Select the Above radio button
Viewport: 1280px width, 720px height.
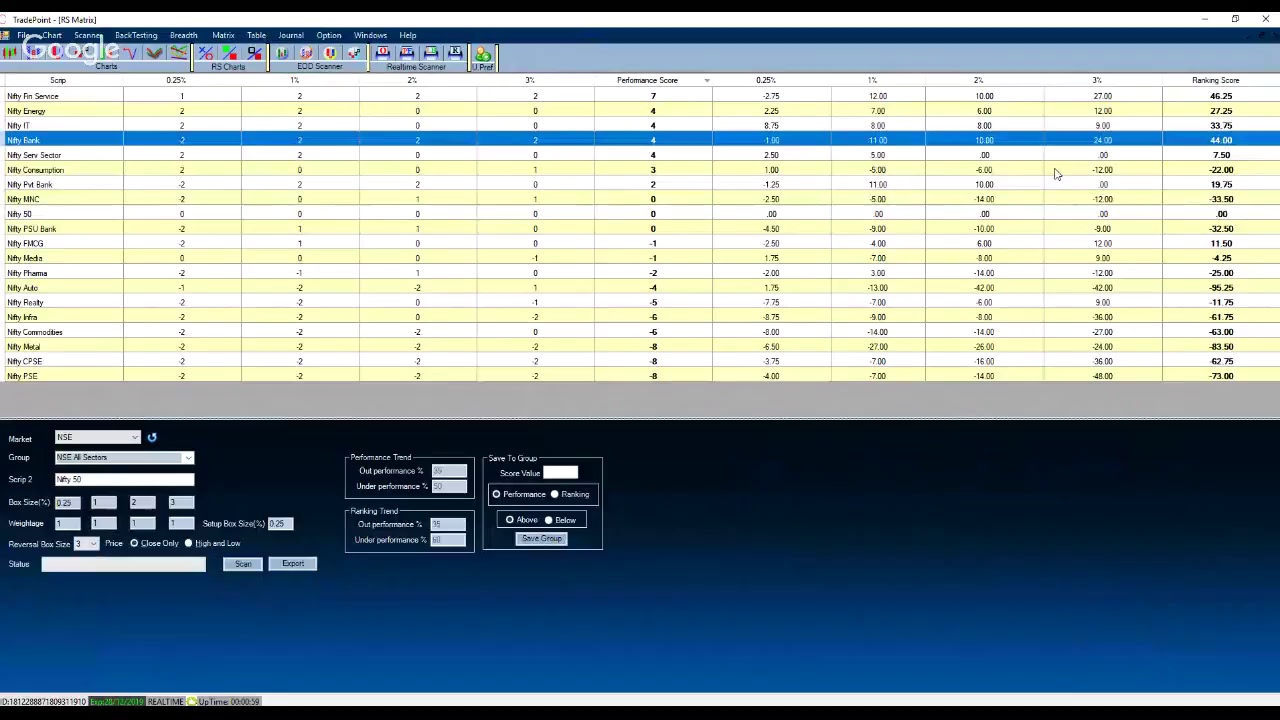tap(510, 520)
